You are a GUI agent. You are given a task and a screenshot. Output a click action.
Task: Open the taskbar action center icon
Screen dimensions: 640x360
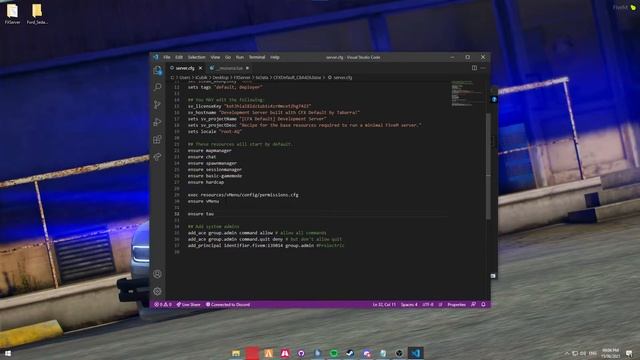629,353
